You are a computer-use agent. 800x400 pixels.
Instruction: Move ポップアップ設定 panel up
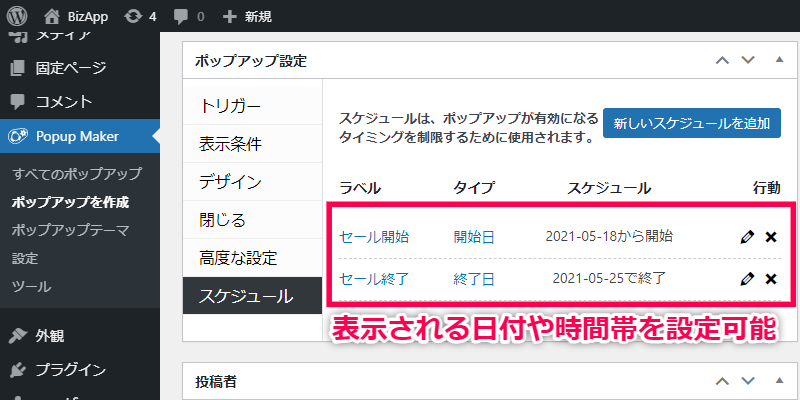722,60
